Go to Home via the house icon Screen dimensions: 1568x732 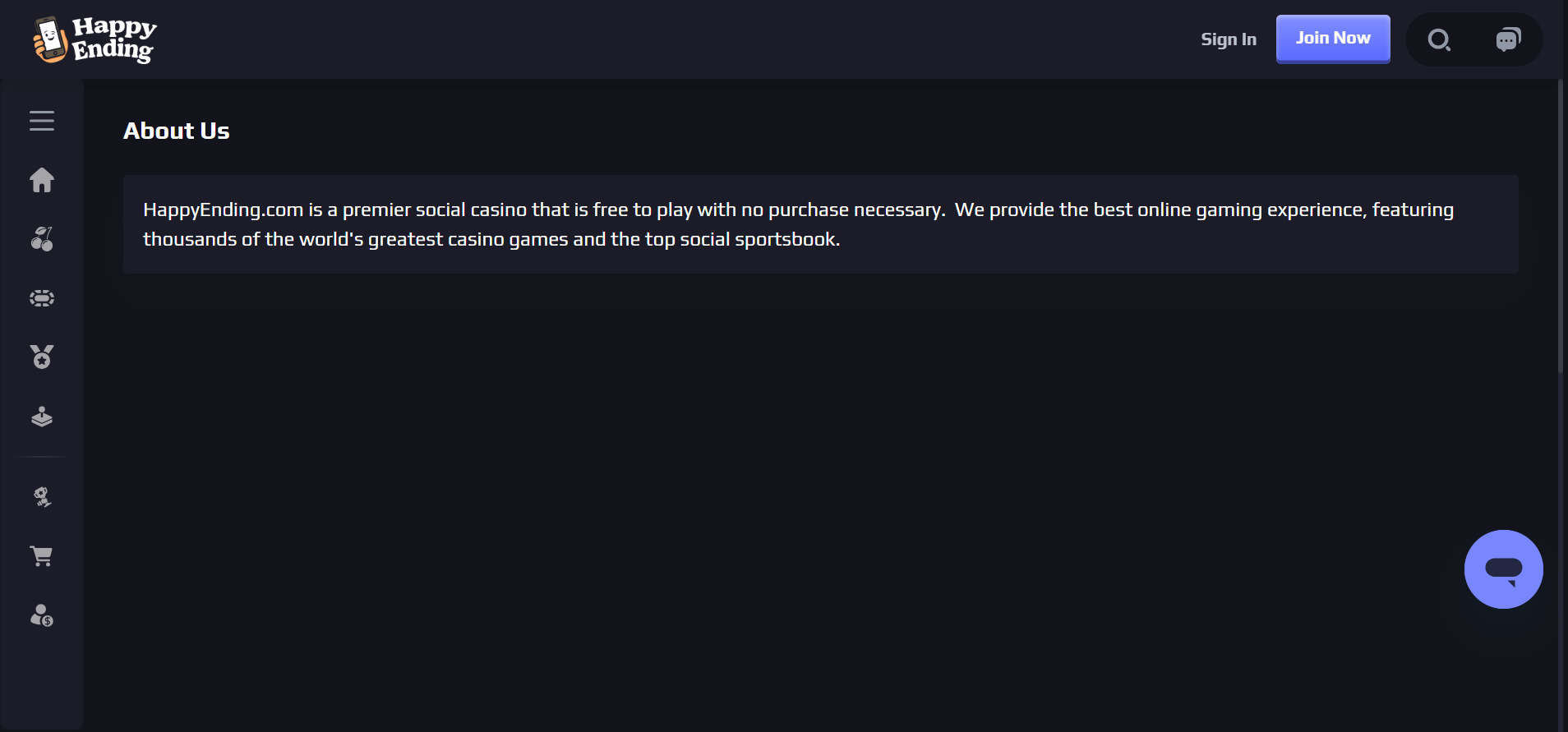42,180
